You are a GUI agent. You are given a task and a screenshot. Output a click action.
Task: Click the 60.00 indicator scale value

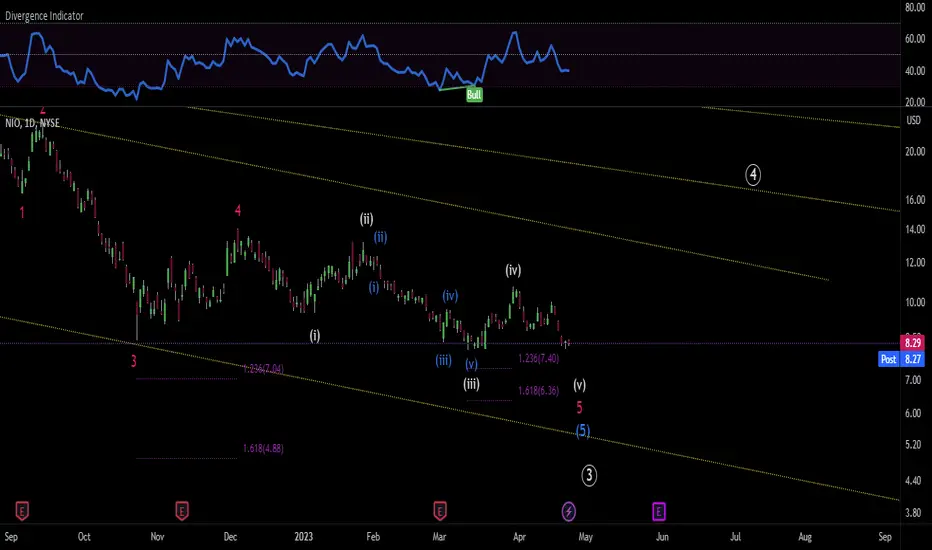point(915,39)
